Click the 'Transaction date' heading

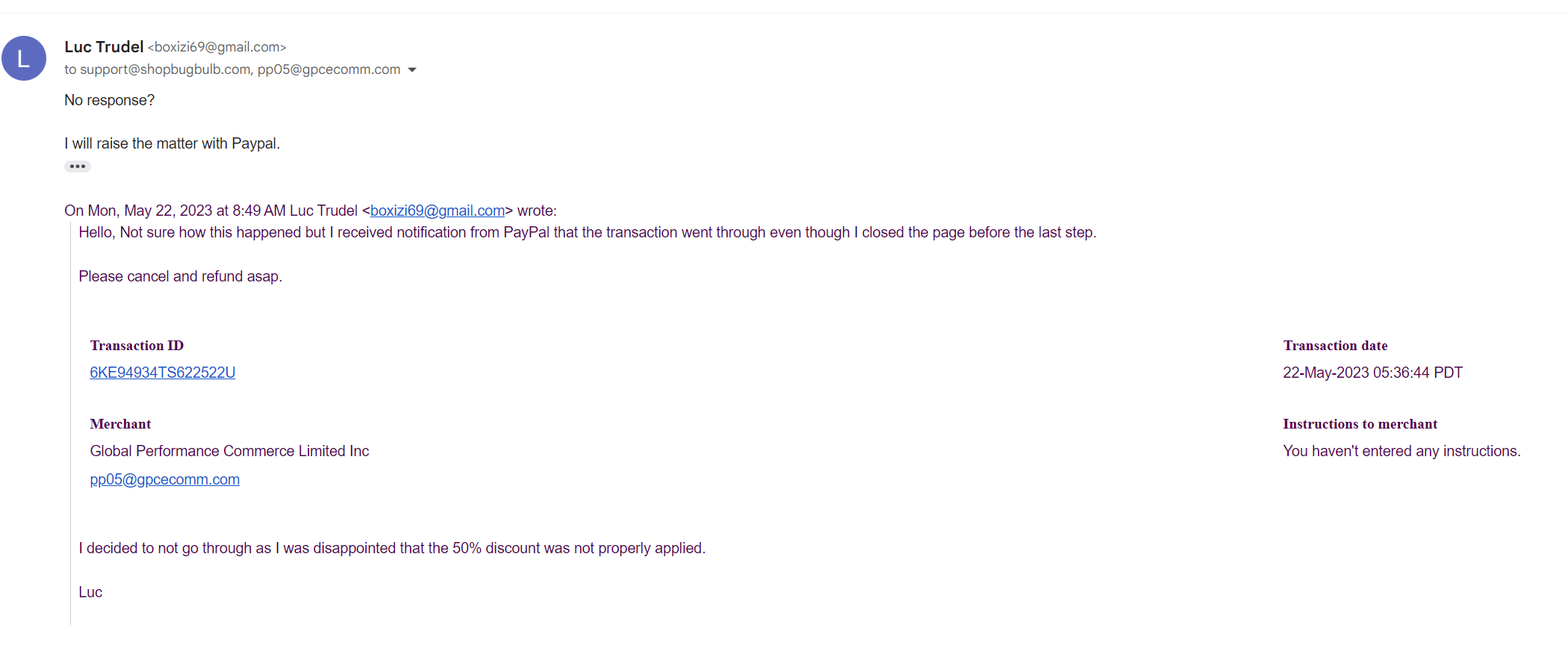pos(1335,346)
